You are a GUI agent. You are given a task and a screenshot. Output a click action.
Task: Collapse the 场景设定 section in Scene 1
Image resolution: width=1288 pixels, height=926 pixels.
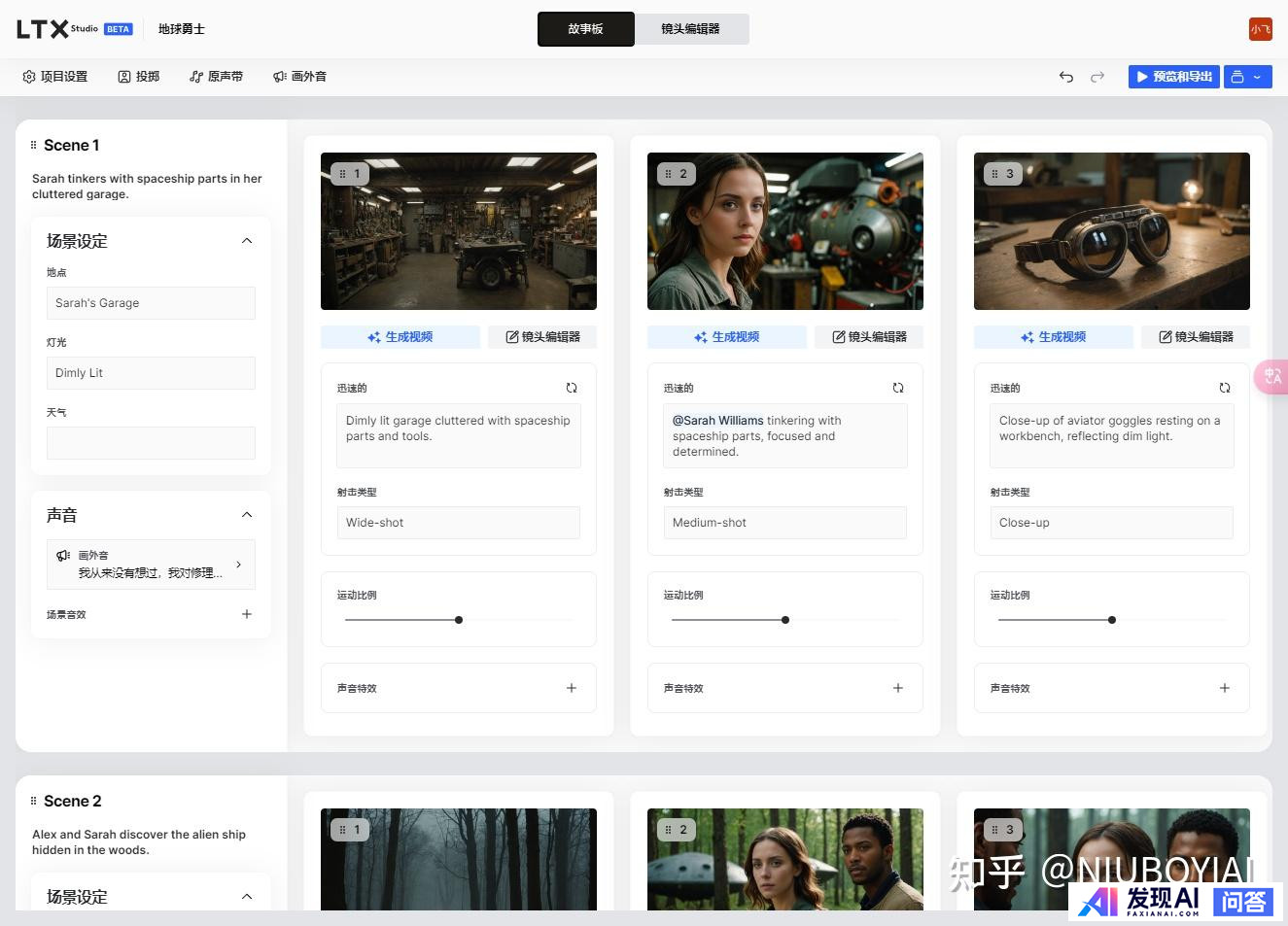tap(247, 241)
